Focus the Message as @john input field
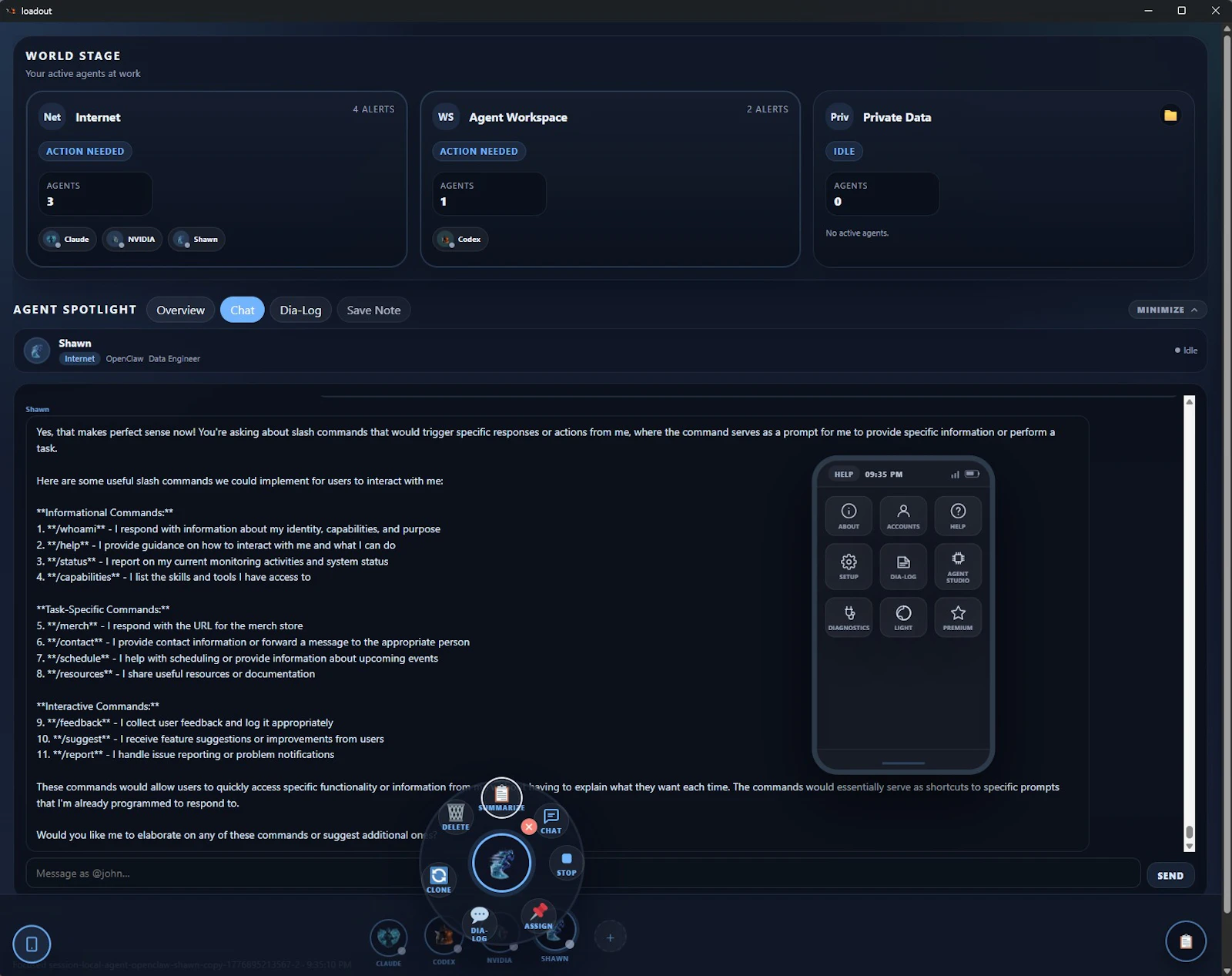This screenshot has height=976, width=1232. click(x=583, y=874)
